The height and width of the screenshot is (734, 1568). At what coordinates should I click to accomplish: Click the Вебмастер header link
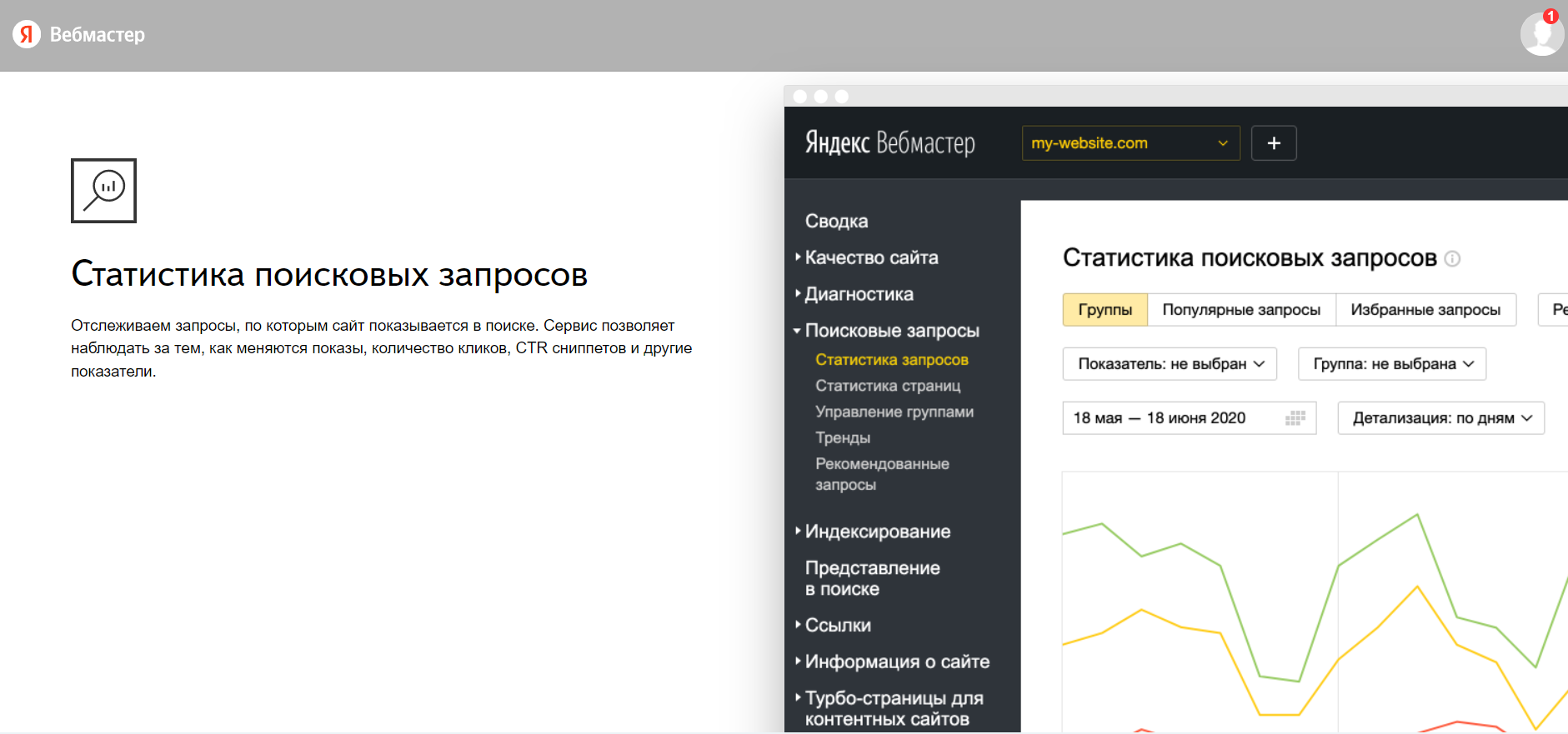pos(98,34)
